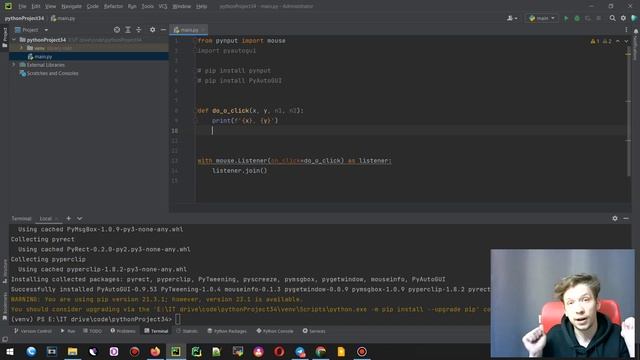Open Python Console tool window
Screen dimensions: 640x360
(275, 331)
